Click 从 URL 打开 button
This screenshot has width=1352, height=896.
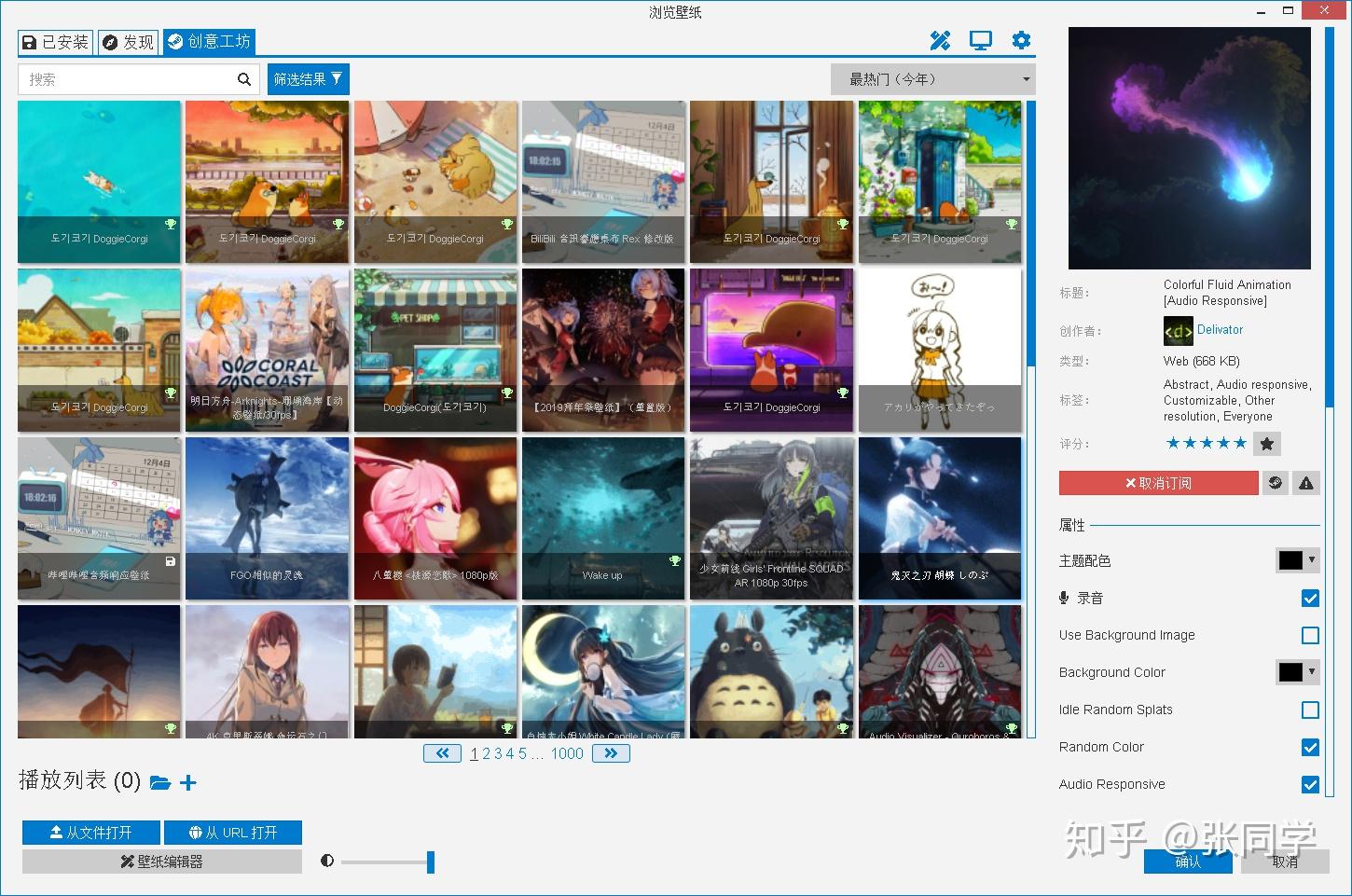click(233, 833)
